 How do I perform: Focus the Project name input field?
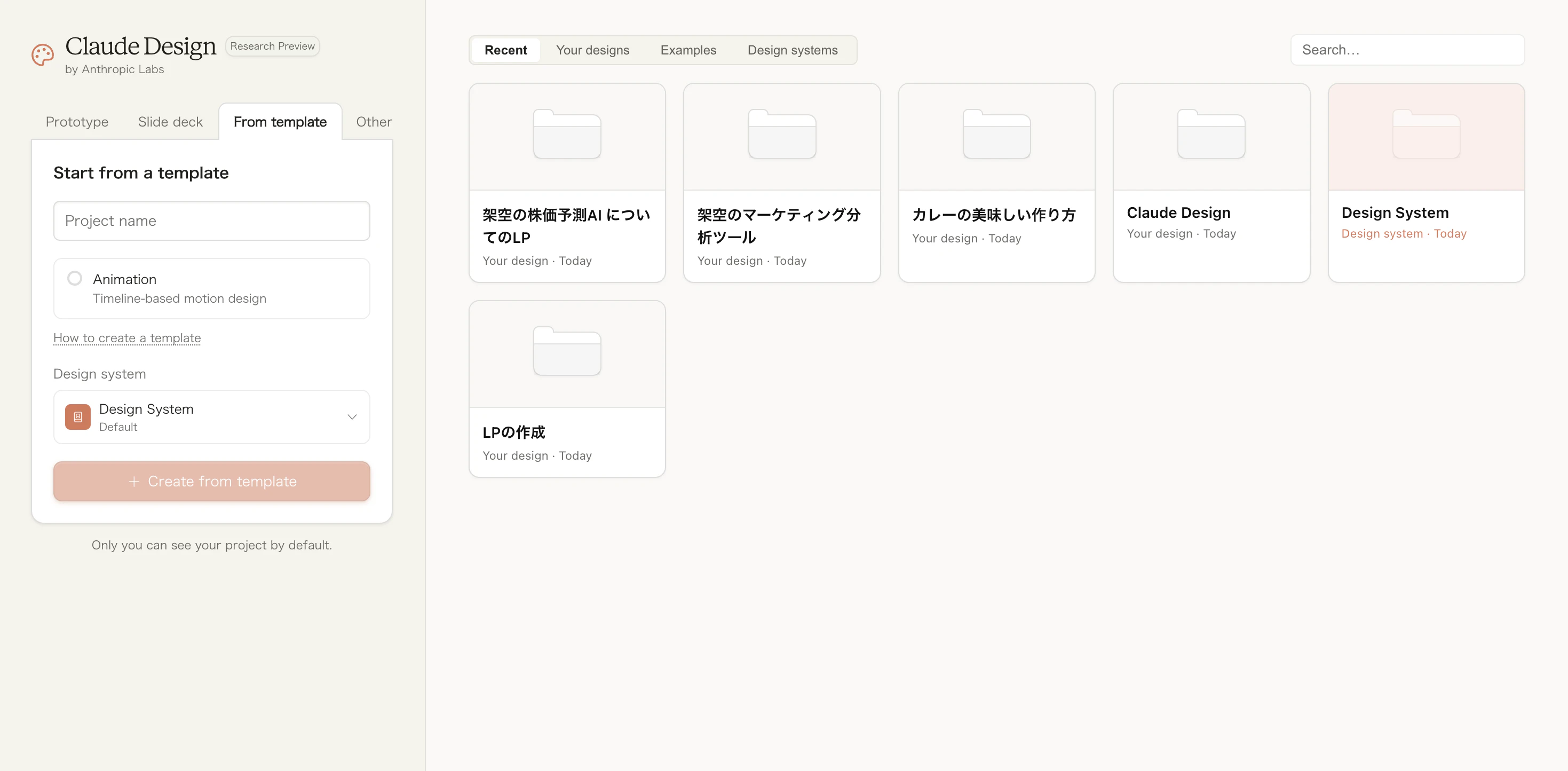[212, 221]
